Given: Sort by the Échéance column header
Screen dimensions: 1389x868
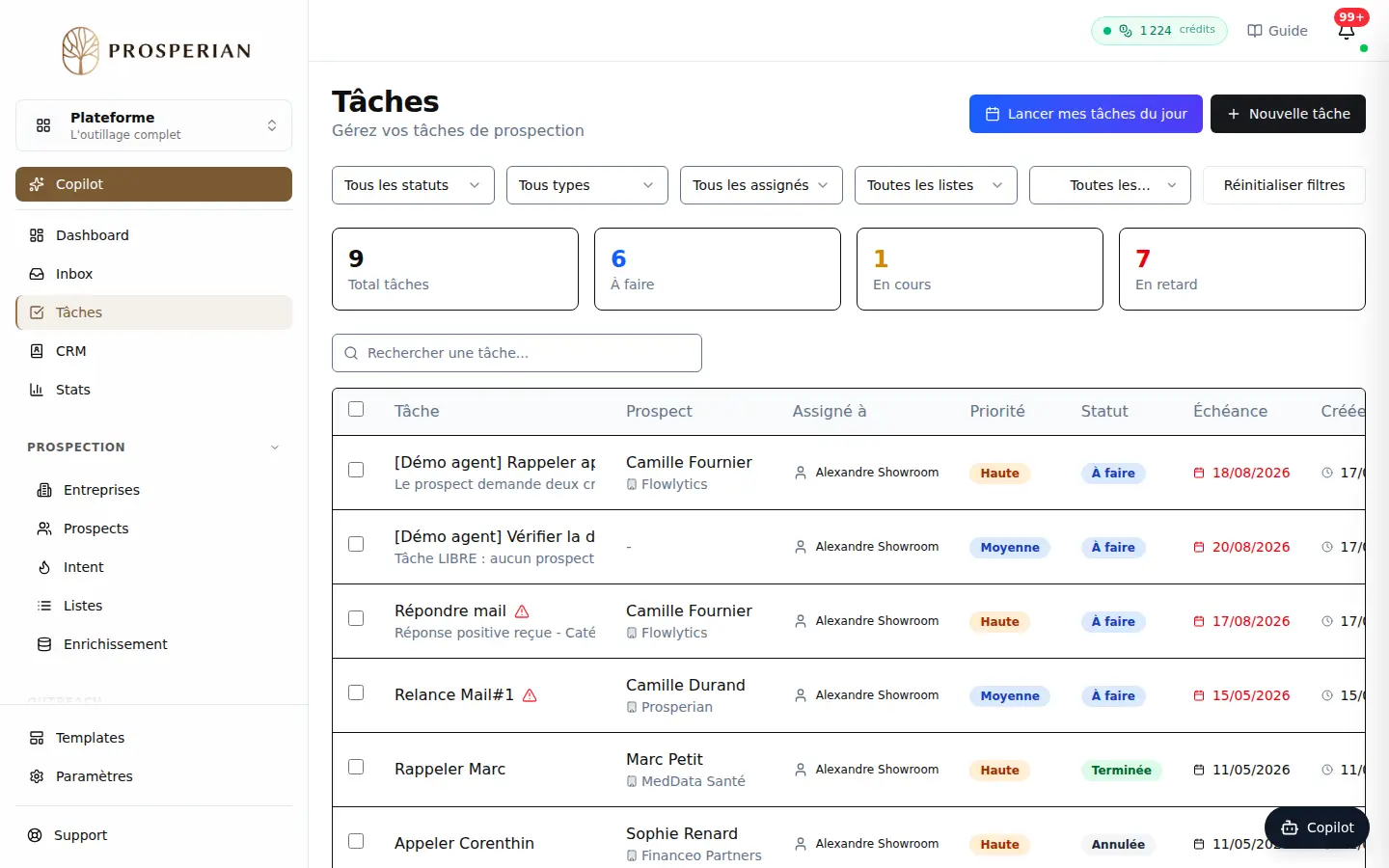Looking at the screenshot, I should (x=1230, y=411).
